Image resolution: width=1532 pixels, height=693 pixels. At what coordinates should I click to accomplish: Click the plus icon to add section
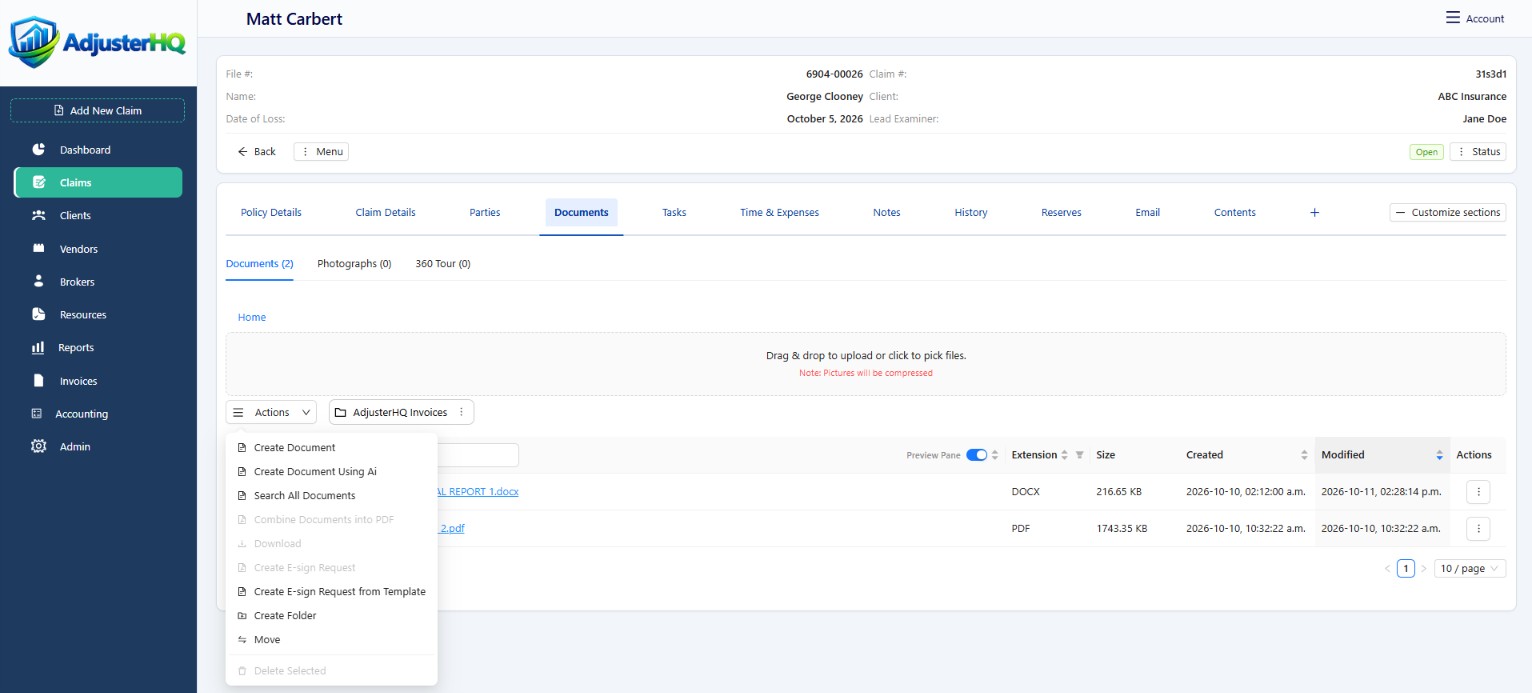pyautogui.click(x=1315, y=212)
